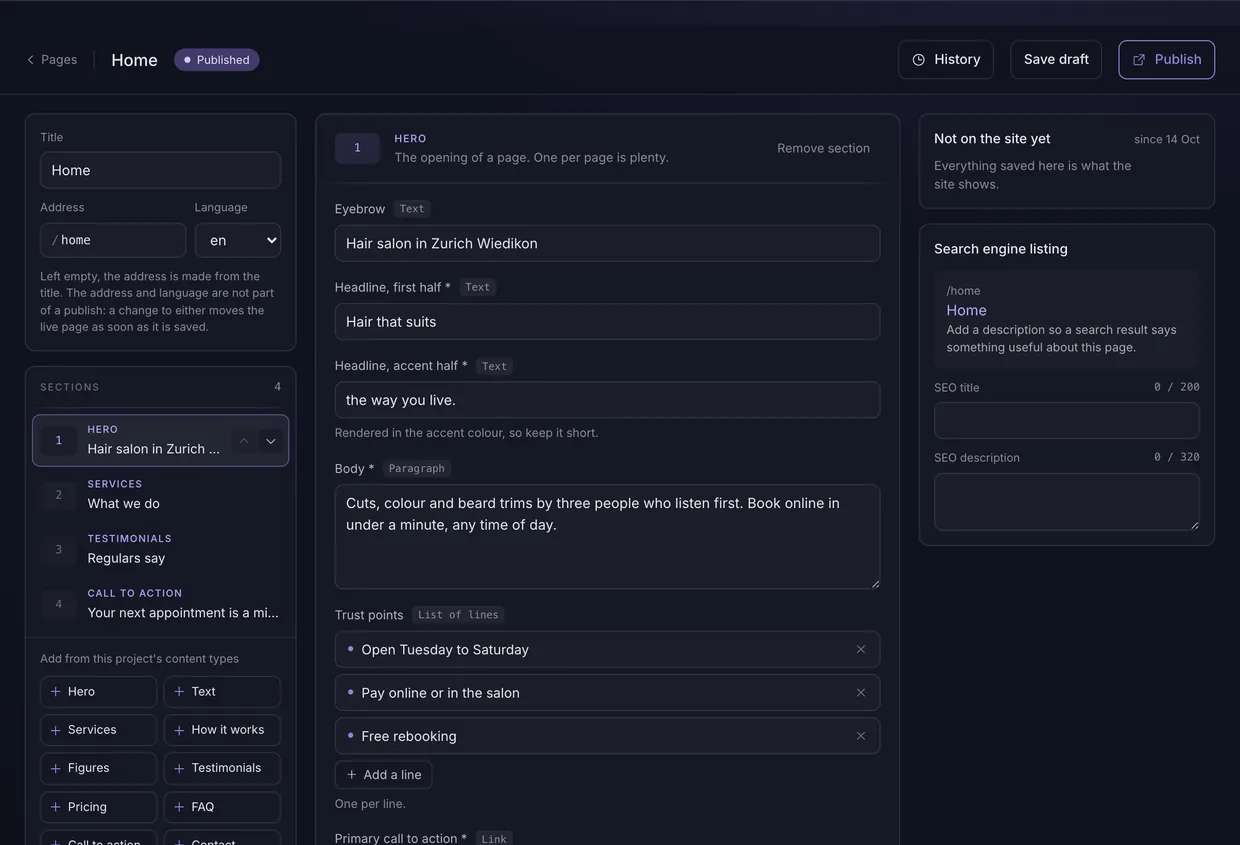
Task: Click Save draft button
Action: (1056, 60)
